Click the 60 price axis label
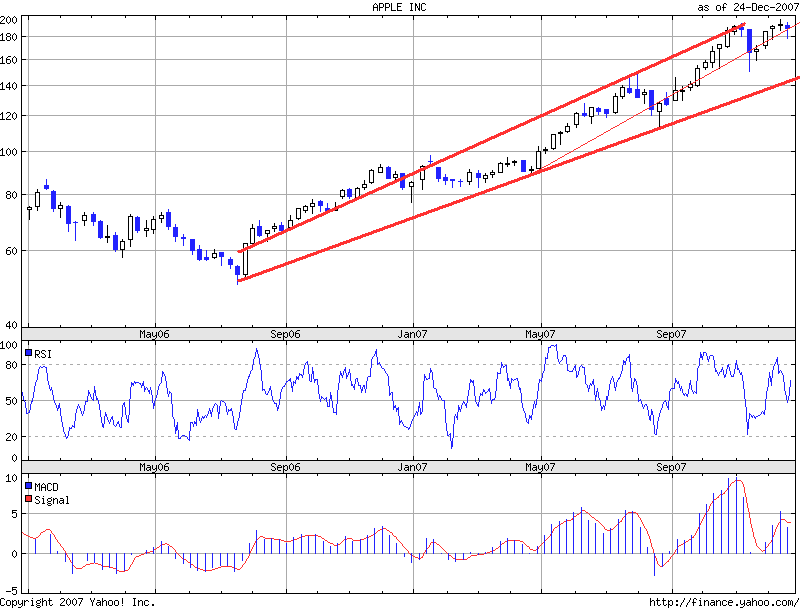Image resolution: width=804 pixels, height=614 pixels. pyautogui.click(x=12, y=251)
